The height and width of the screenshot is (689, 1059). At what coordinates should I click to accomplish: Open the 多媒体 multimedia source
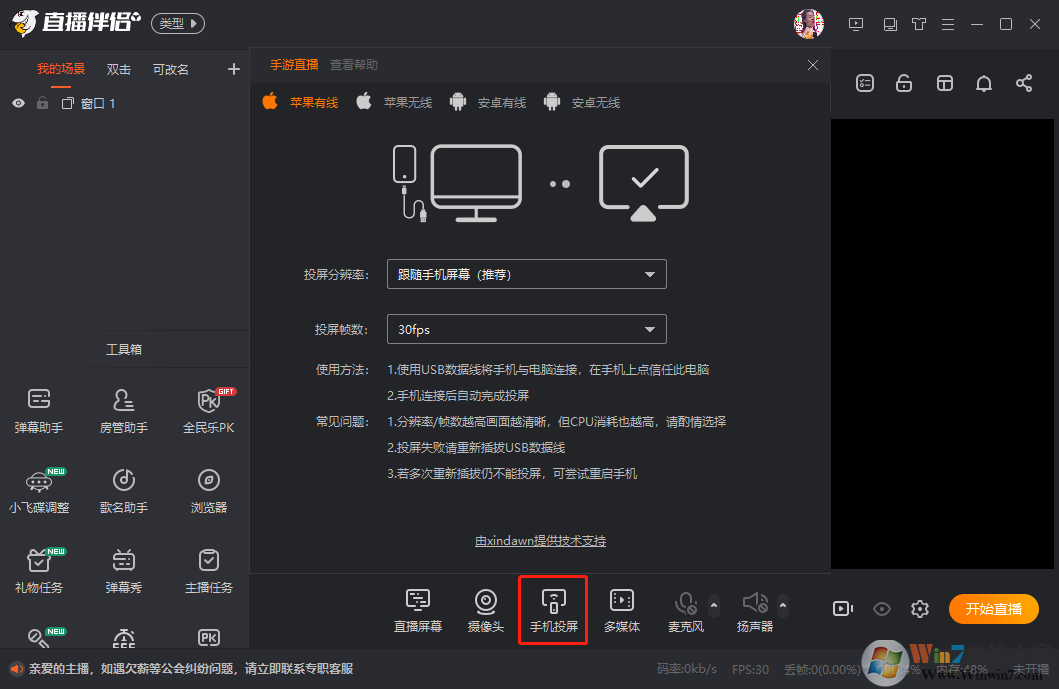[x=621, y=610]
